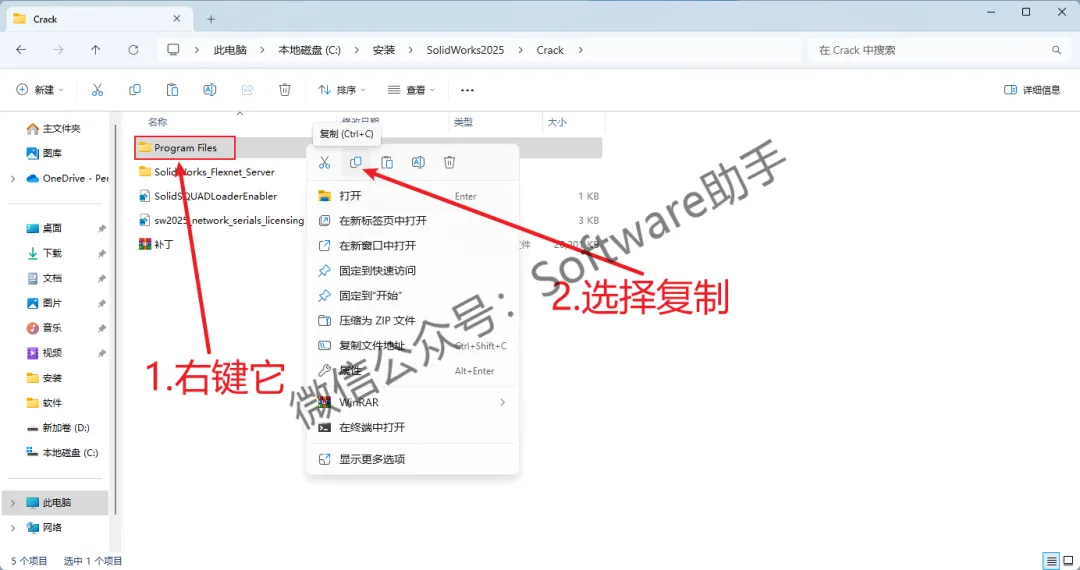Image resolution: width=1080 pixels, height=570 pixels.
Task: Select 在终端中打开 in the context menu
Action: pyautogui.click(x=413, y=427)
